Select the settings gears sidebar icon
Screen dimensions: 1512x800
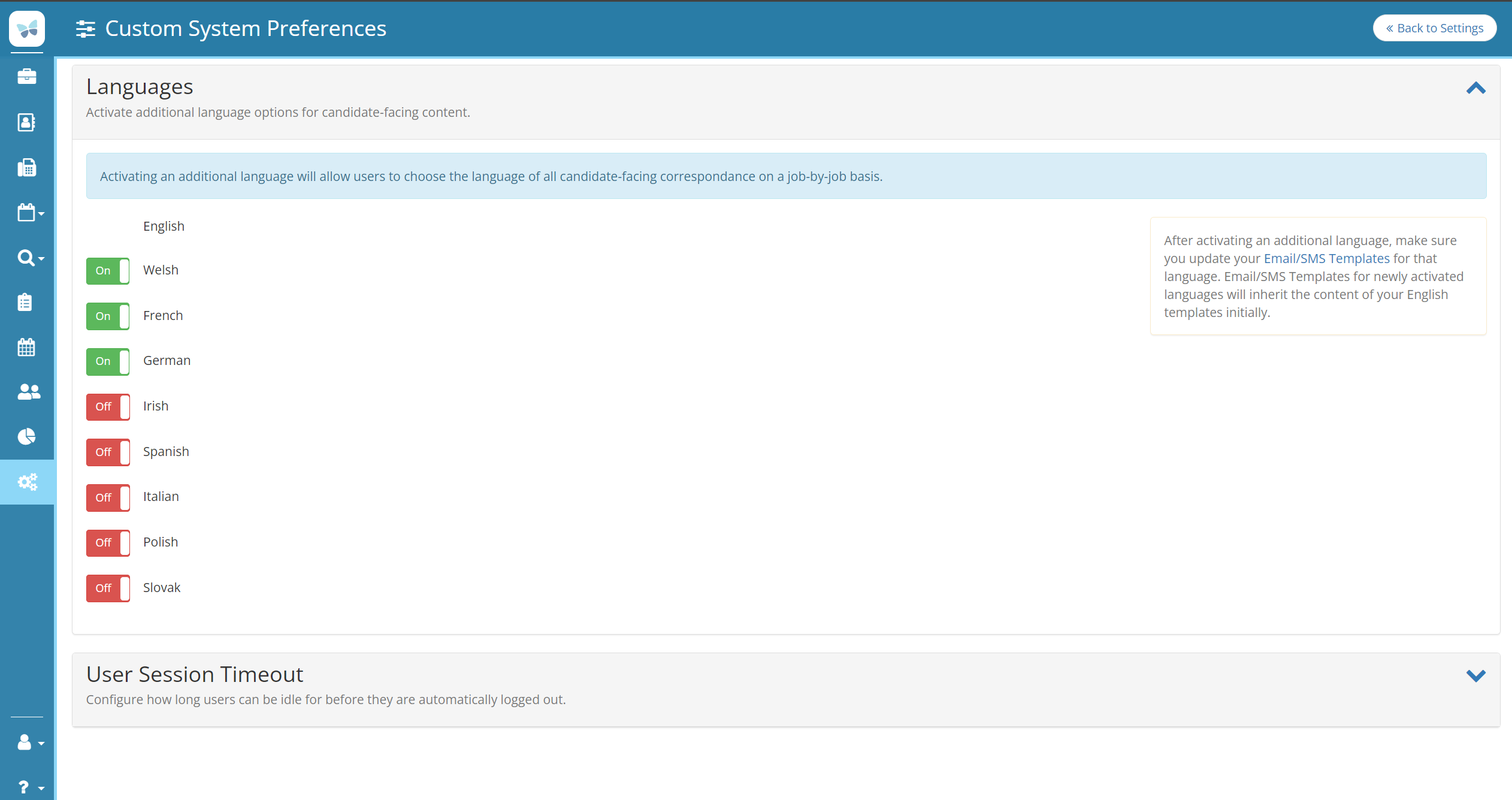[27, 482]
